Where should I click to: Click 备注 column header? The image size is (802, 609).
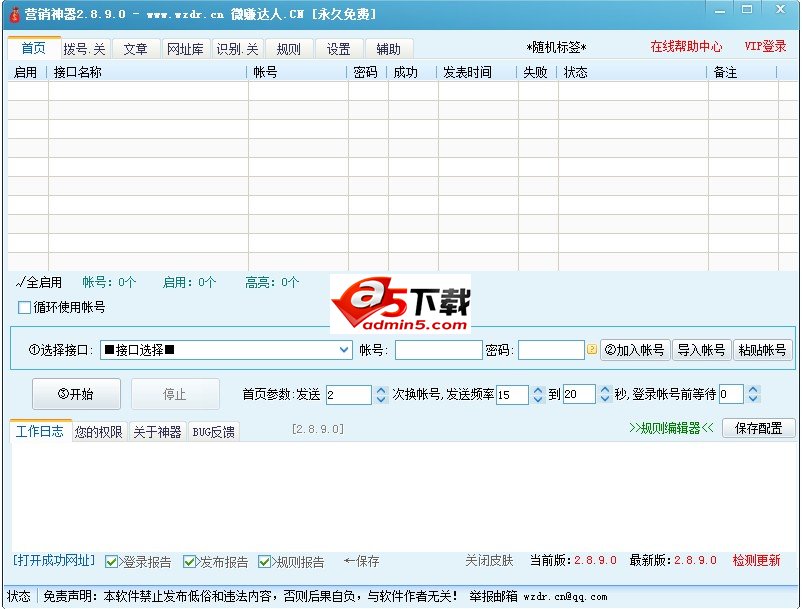[x=743, y=72]
